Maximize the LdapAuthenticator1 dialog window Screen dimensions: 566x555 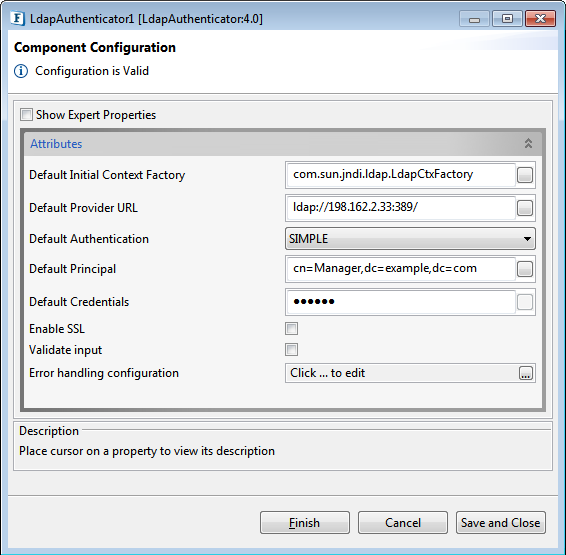(x=507, y=18)
